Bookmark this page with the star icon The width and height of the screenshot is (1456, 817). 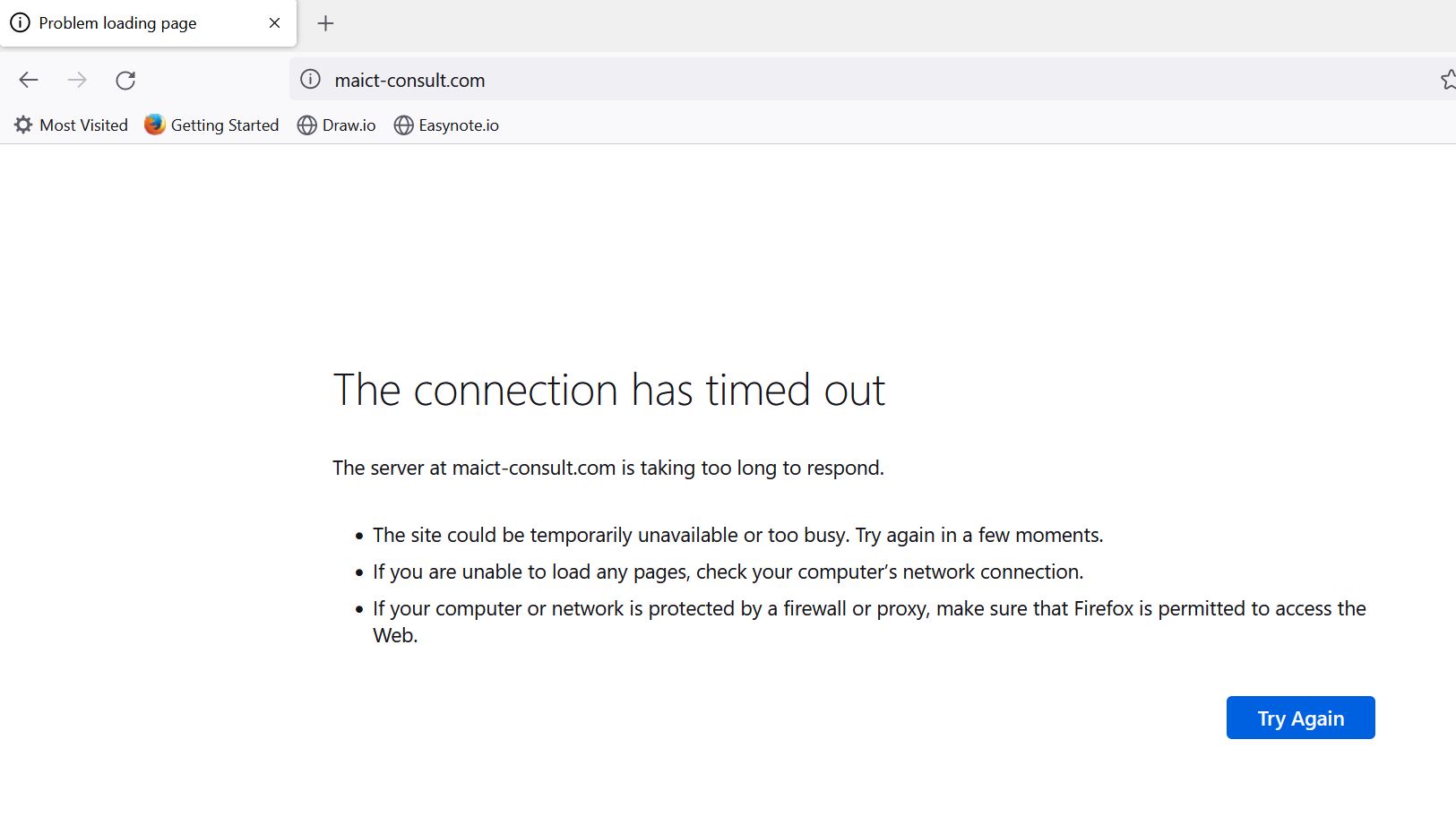1447,80
